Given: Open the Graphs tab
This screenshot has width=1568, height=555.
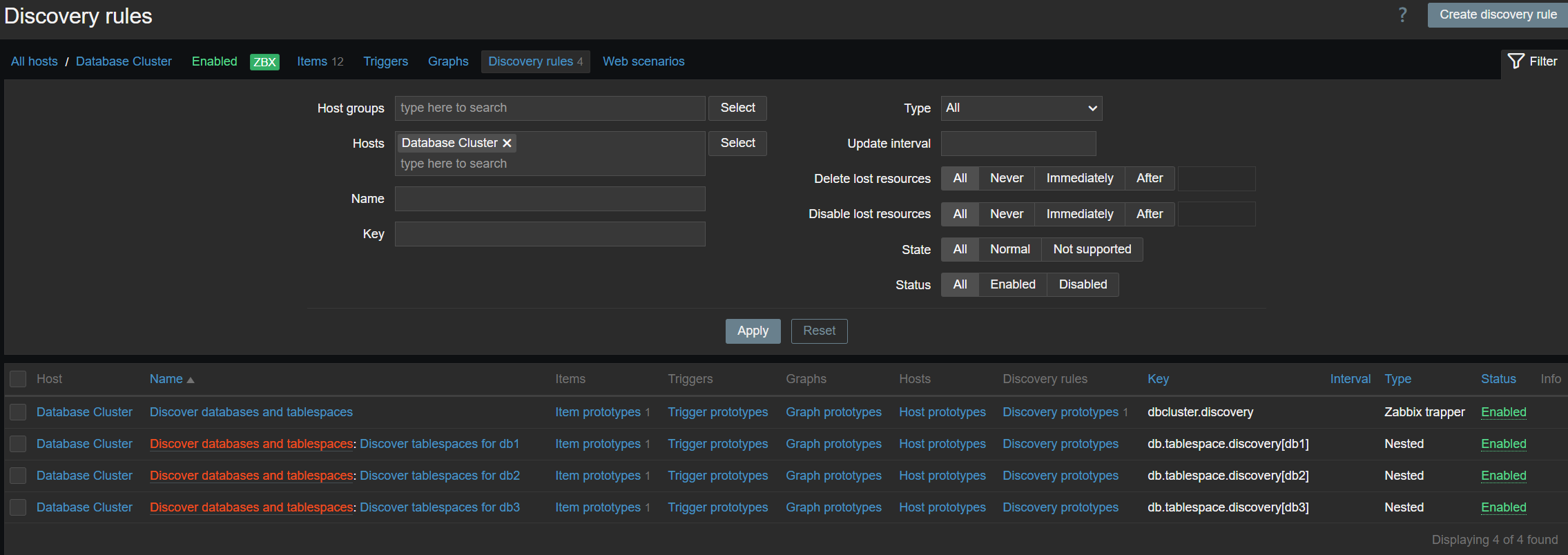Looking at the screenshot, I should click(x=448, y=61).
